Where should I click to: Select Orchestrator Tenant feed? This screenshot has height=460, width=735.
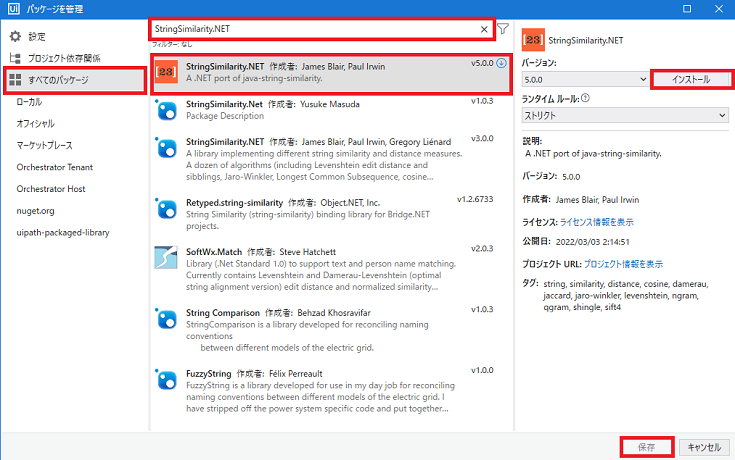tap(55, 167)
